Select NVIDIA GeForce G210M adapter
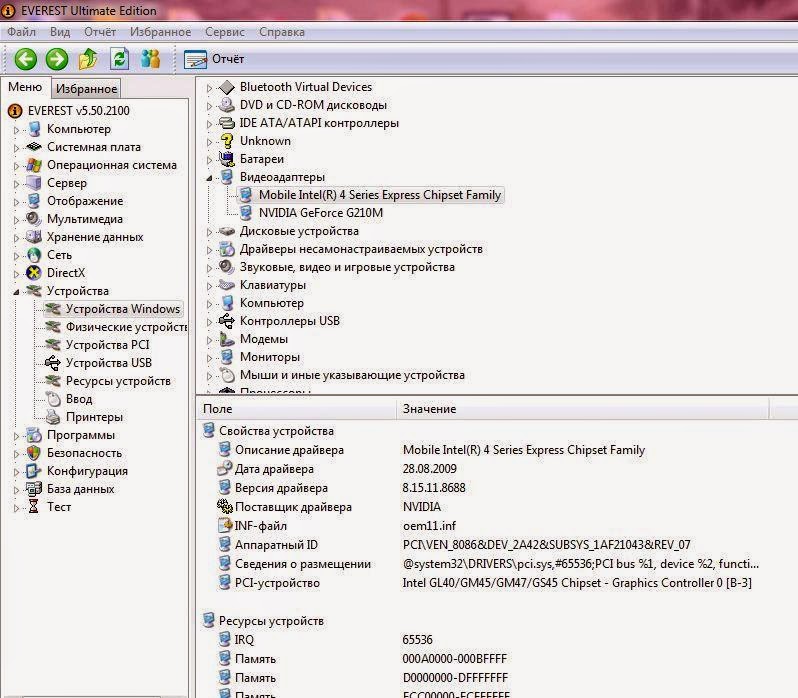The image size is (798, 698). pos(321,213)
